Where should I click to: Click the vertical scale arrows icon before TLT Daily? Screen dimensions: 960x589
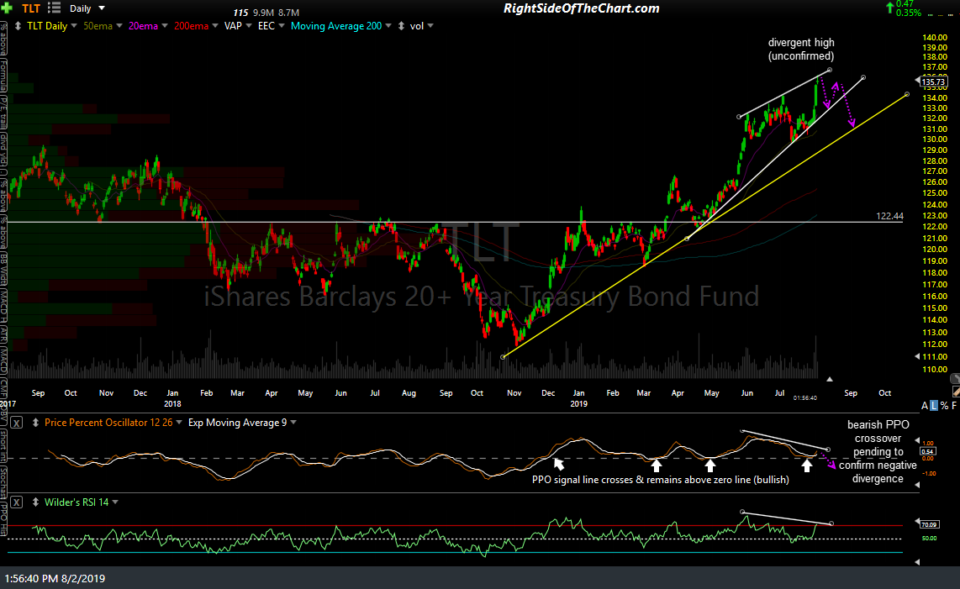click(x=18, y=26)
